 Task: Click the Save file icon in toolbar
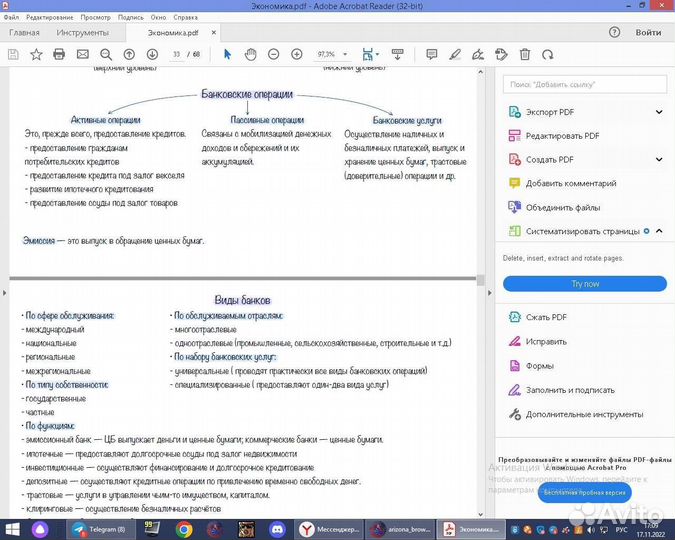tap(14, 54)
